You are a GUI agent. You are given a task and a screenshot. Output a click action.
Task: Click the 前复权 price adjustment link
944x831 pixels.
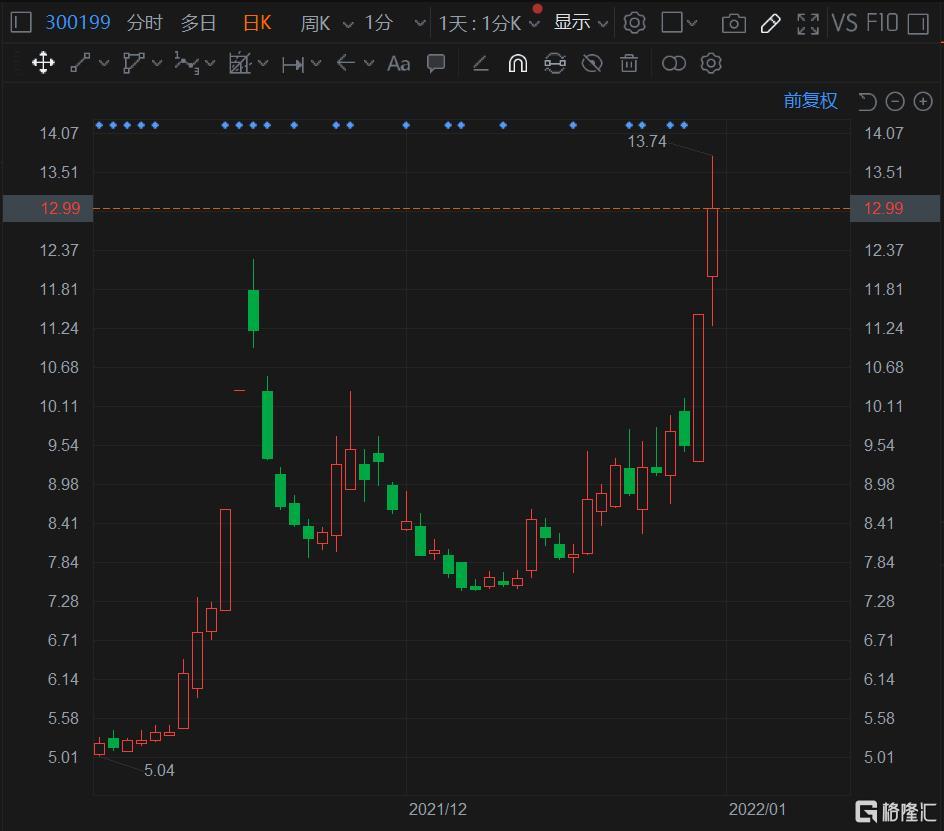coord(810,101)
